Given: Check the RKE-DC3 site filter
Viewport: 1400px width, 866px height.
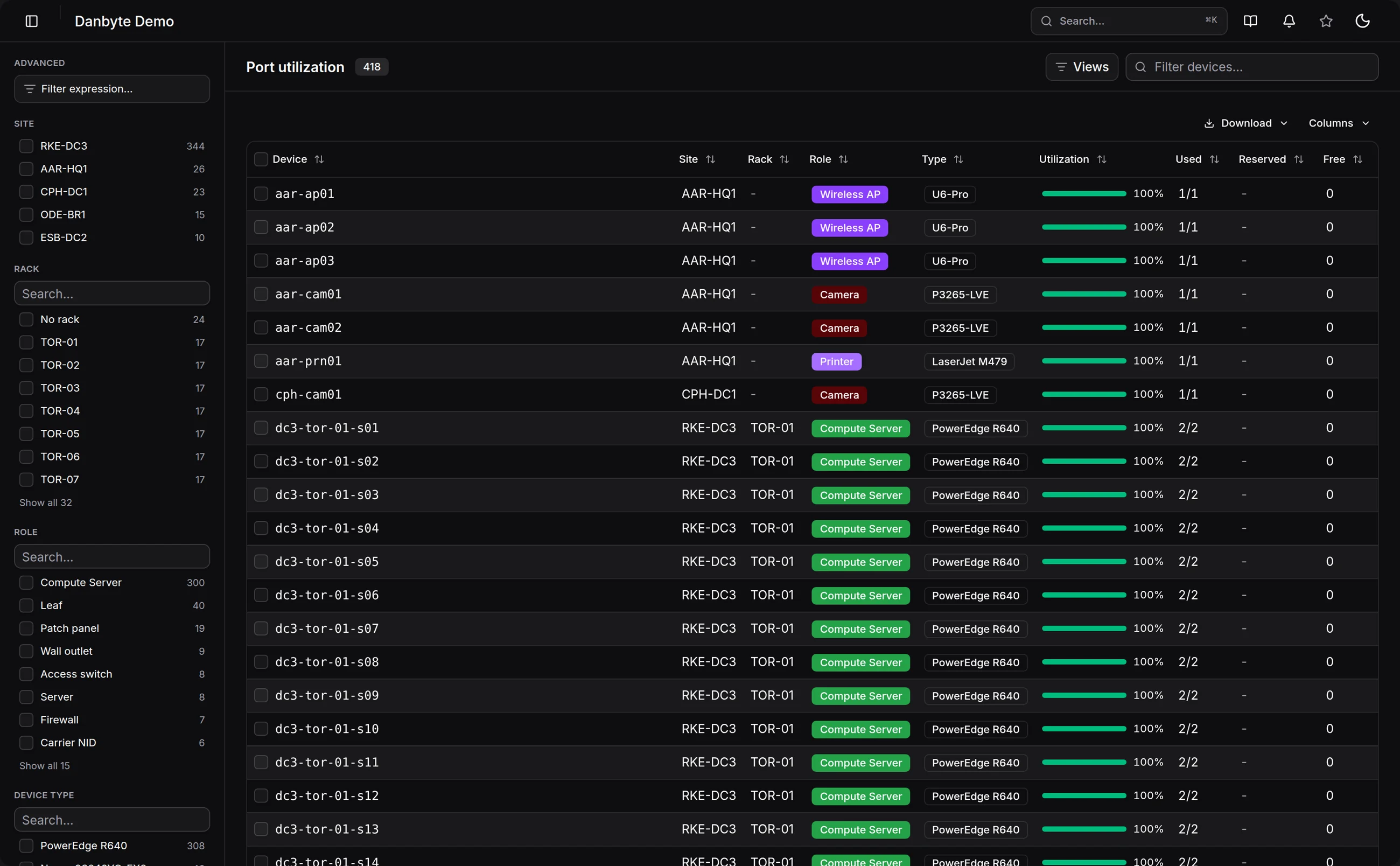Looking at the screenshot, I should click(26, 146).
